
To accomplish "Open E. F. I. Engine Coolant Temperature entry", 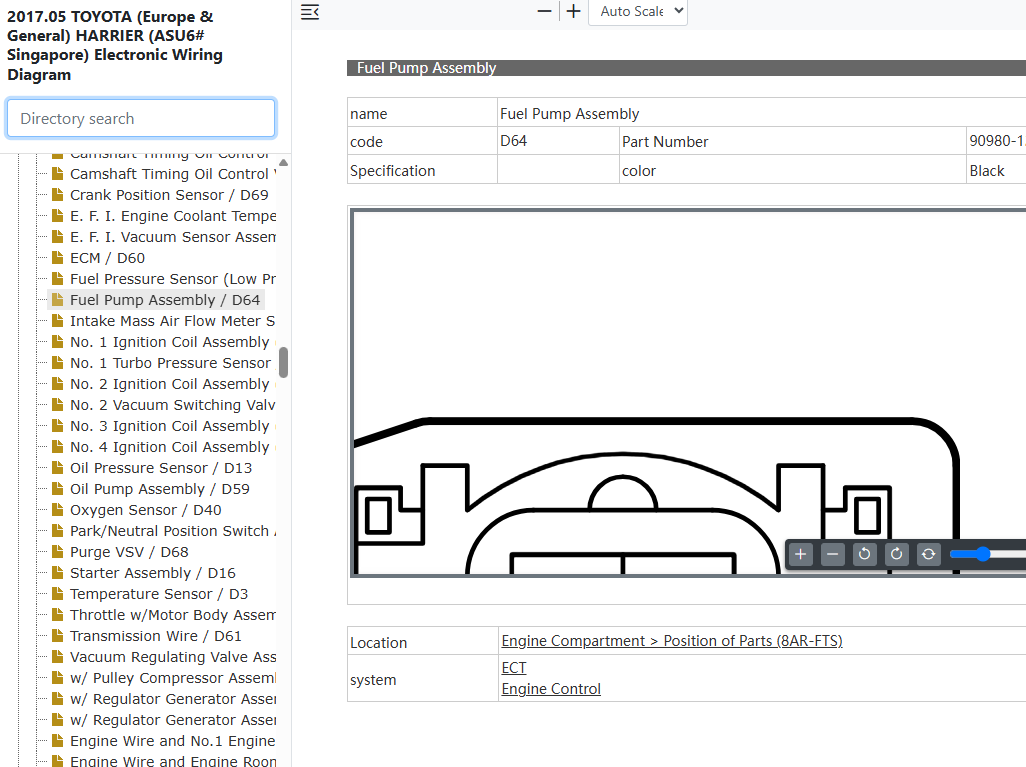I will point(172,216).
